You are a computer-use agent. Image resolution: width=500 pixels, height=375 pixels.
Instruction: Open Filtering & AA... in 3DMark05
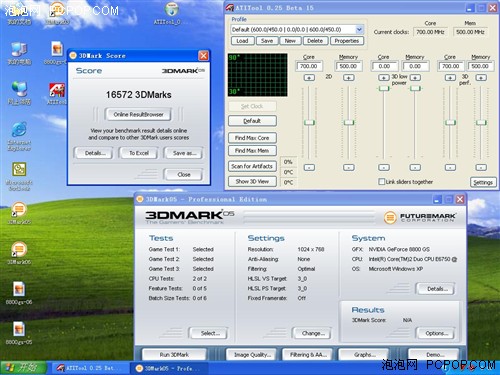pyautogui.click(x=308, y=355)
